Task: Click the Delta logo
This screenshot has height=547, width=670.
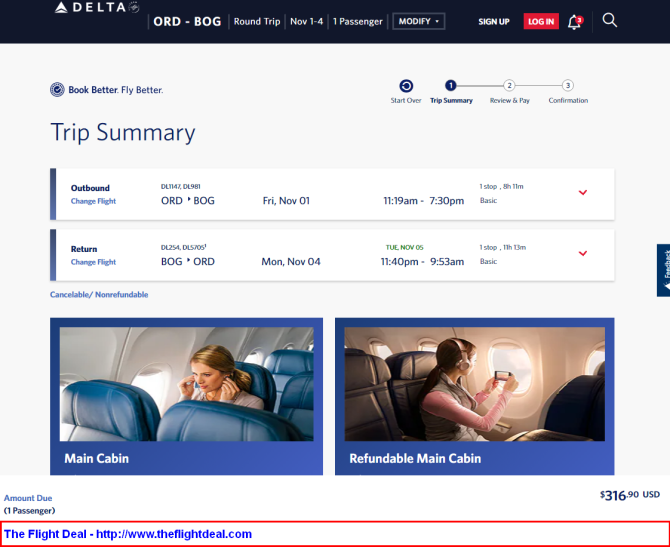Action: click(97, 7)
